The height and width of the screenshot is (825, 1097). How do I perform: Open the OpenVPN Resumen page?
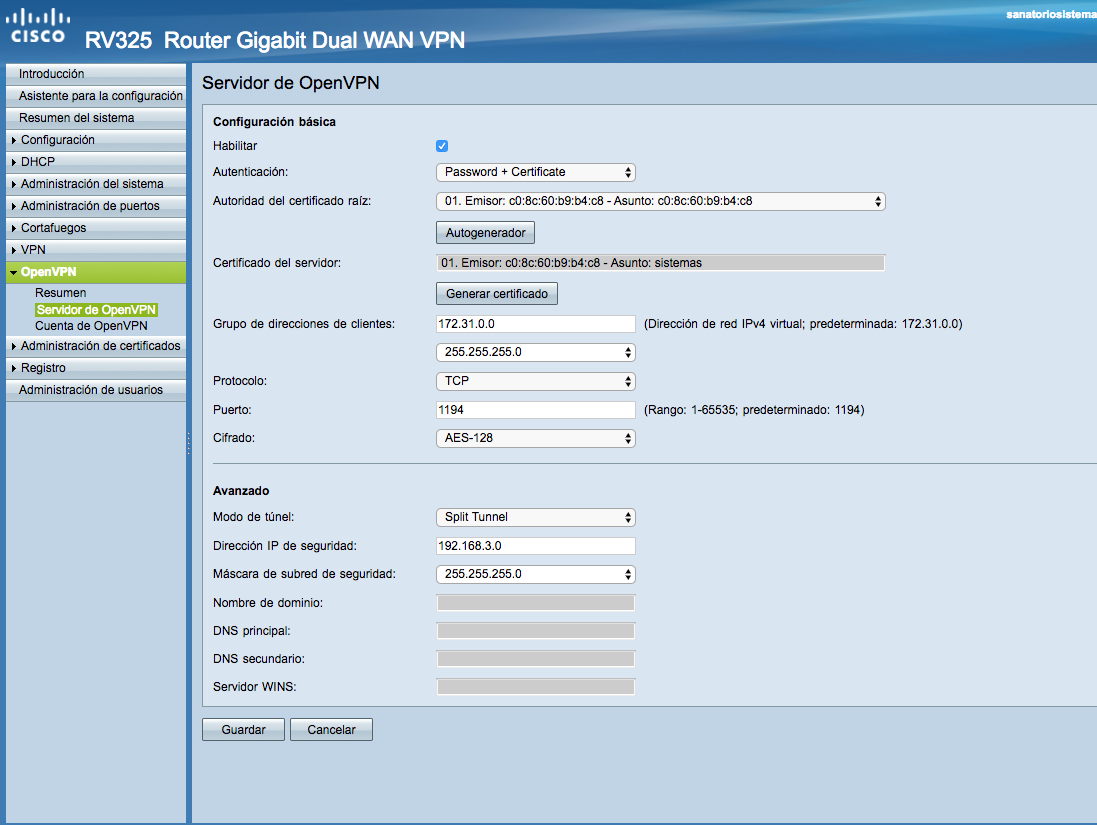pyautogui.click(x=60, y=293)
